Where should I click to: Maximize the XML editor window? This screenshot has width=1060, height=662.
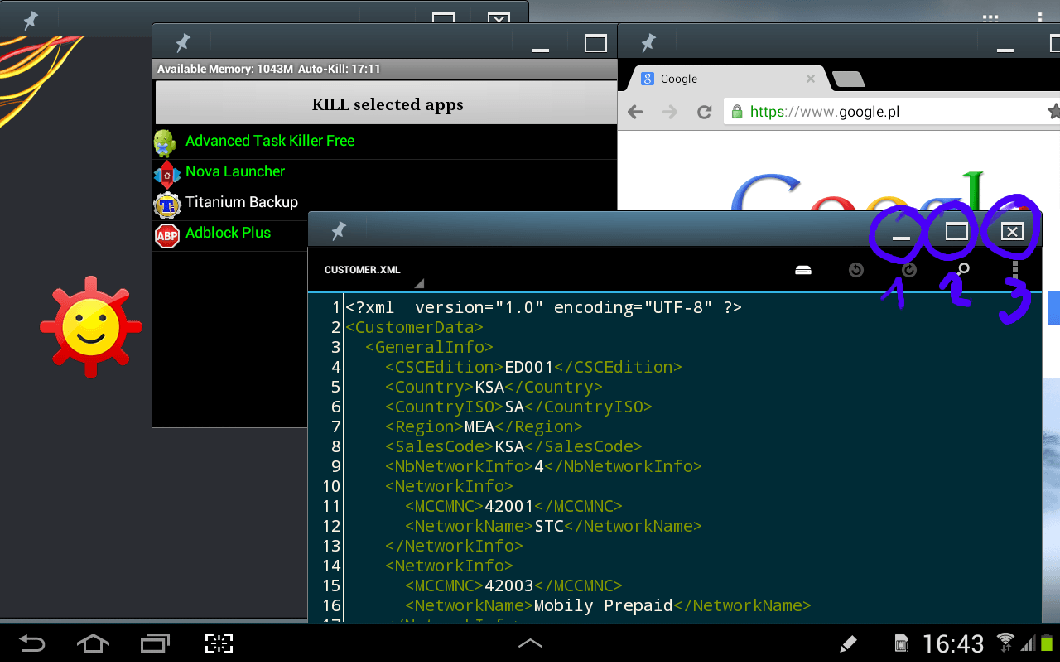(x=956, y=231)
